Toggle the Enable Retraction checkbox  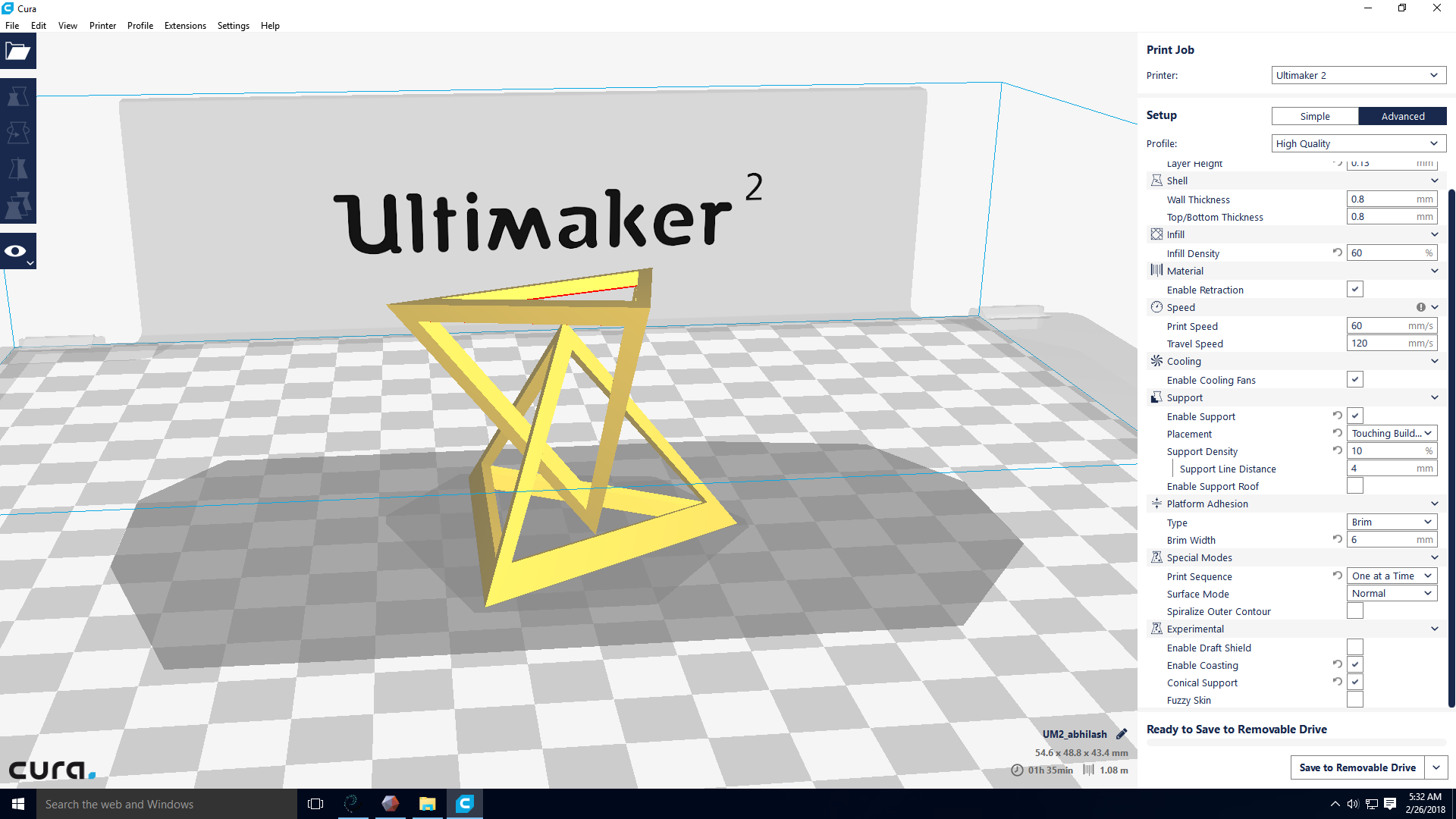1355,289
